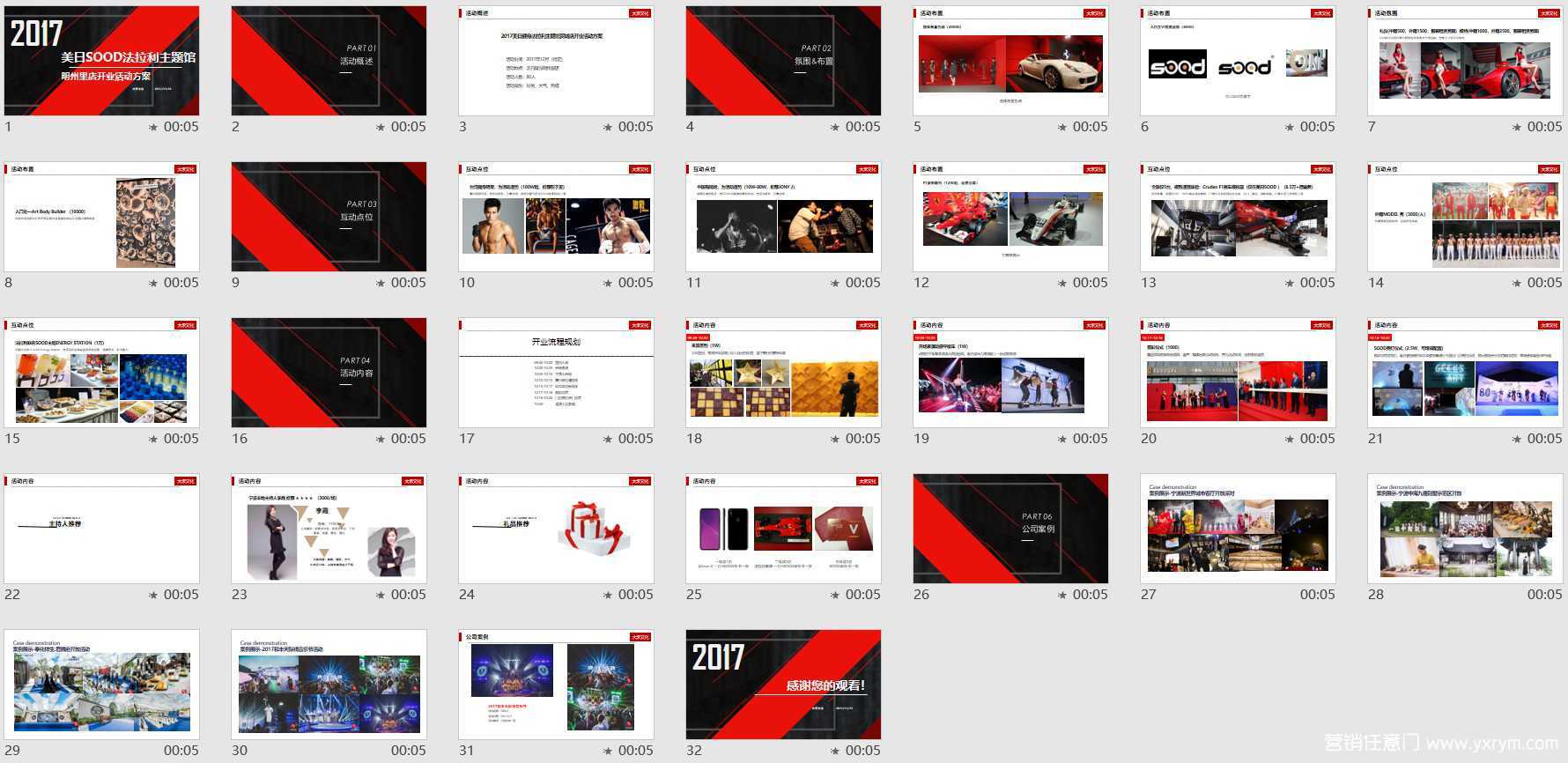
Task: Select slide 18 gold star wall thumbnail
Action: [784, 373]
